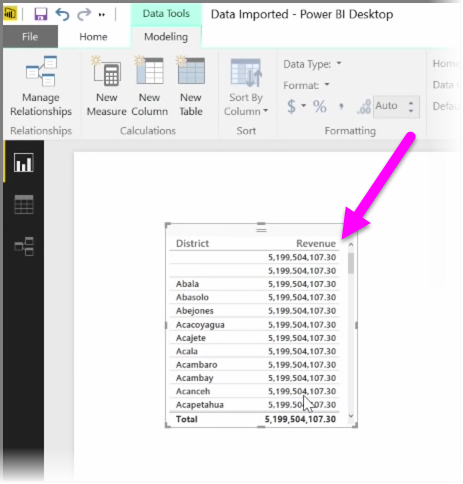
Task: Undo the last action
Action: point(62,14)
